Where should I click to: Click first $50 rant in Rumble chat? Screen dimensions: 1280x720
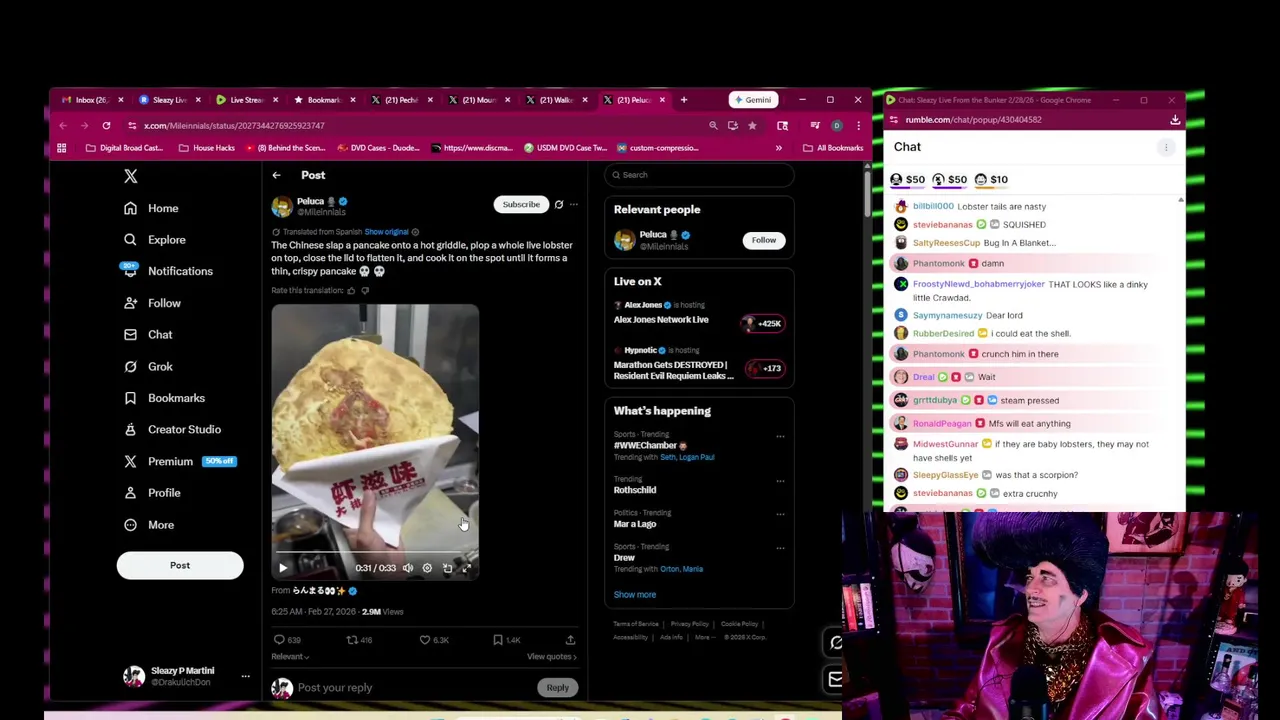(x=907, y=180)
